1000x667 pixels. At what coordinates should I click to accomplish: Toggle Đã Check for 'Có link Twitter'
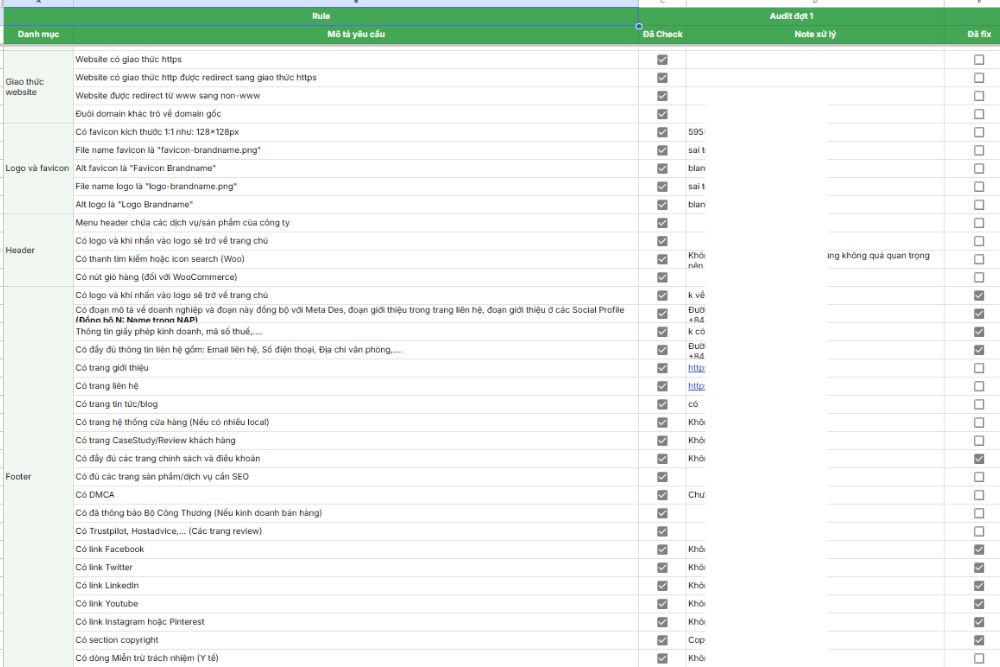[662, 568]
